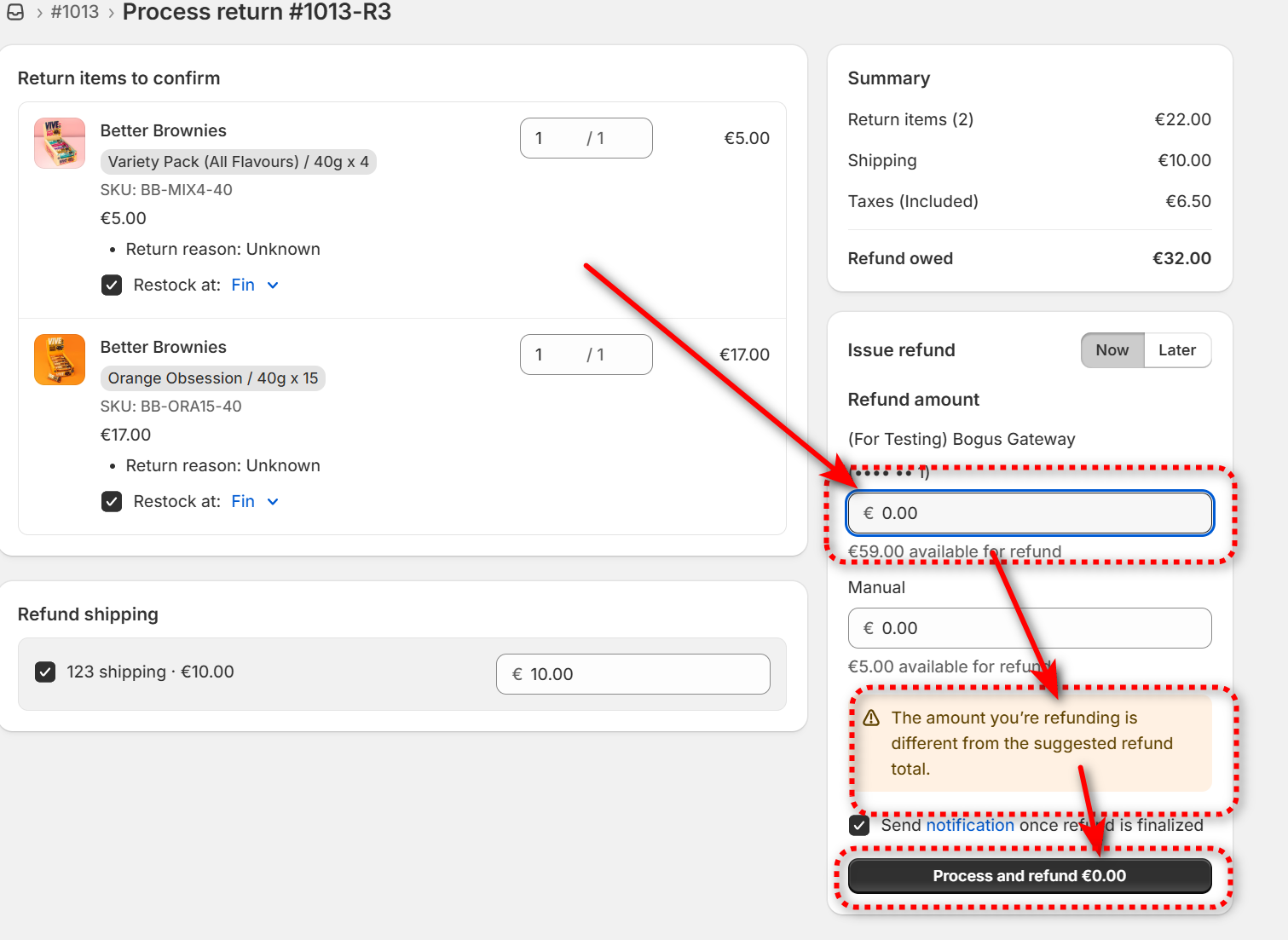
Task: Go back to order #1013 breadcrumb
Action: pyautogui.click(x=75, y=12)
